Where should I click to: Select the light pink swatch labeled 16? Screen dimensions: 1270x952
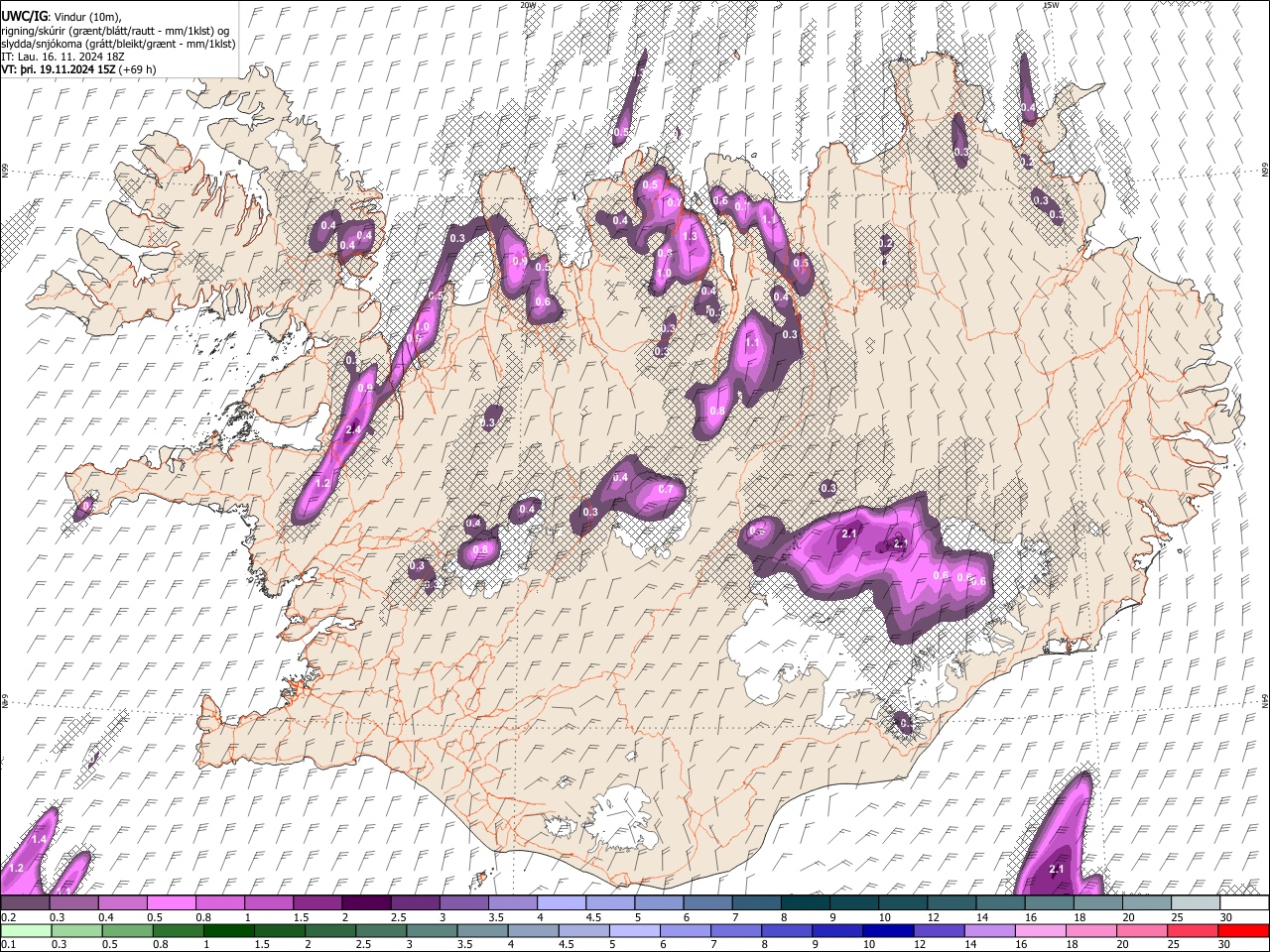pos(1041,930)
